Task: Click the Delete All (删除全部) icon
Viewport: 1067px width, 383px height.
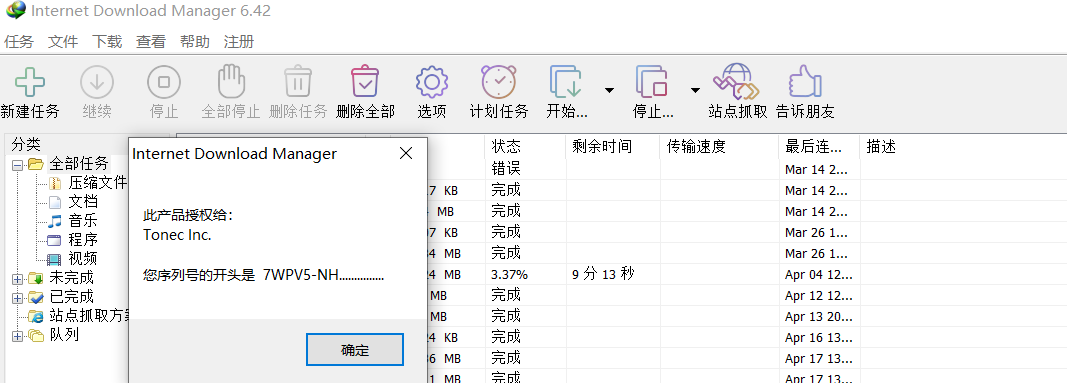Action: (x=365, y=82)
